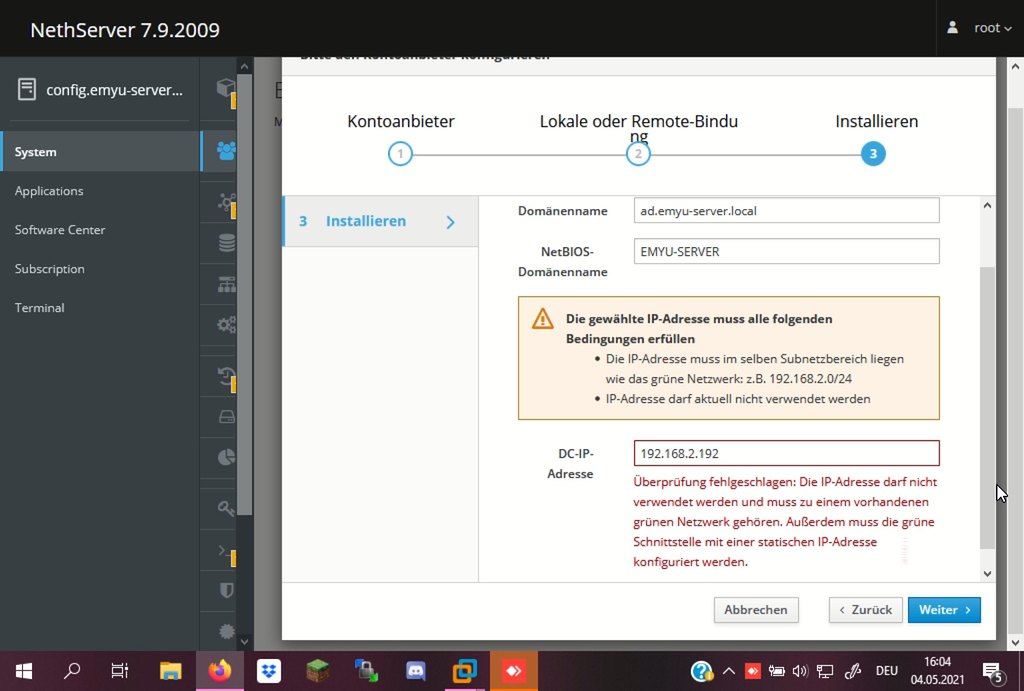Open the Users and Groups icon
The height and width of the screenshot is (691, 1024).
226,151
